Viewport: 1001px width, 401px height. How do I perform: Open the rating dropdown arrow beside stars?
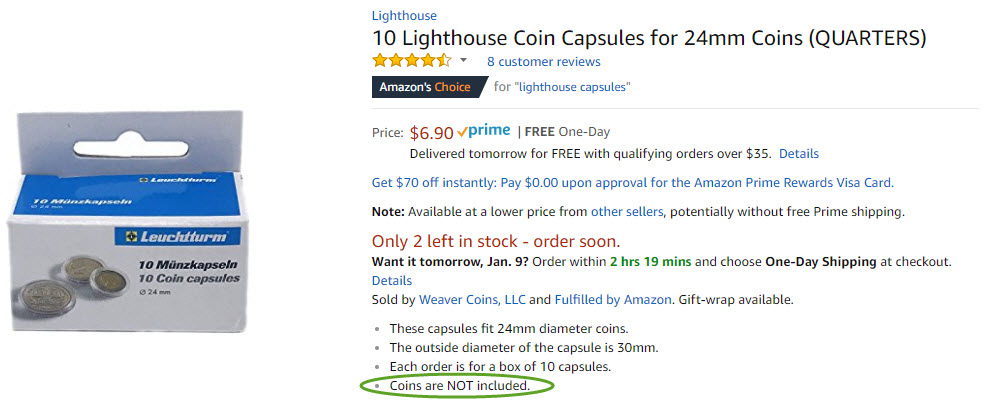pyautogui.click(x=464, y=62)
